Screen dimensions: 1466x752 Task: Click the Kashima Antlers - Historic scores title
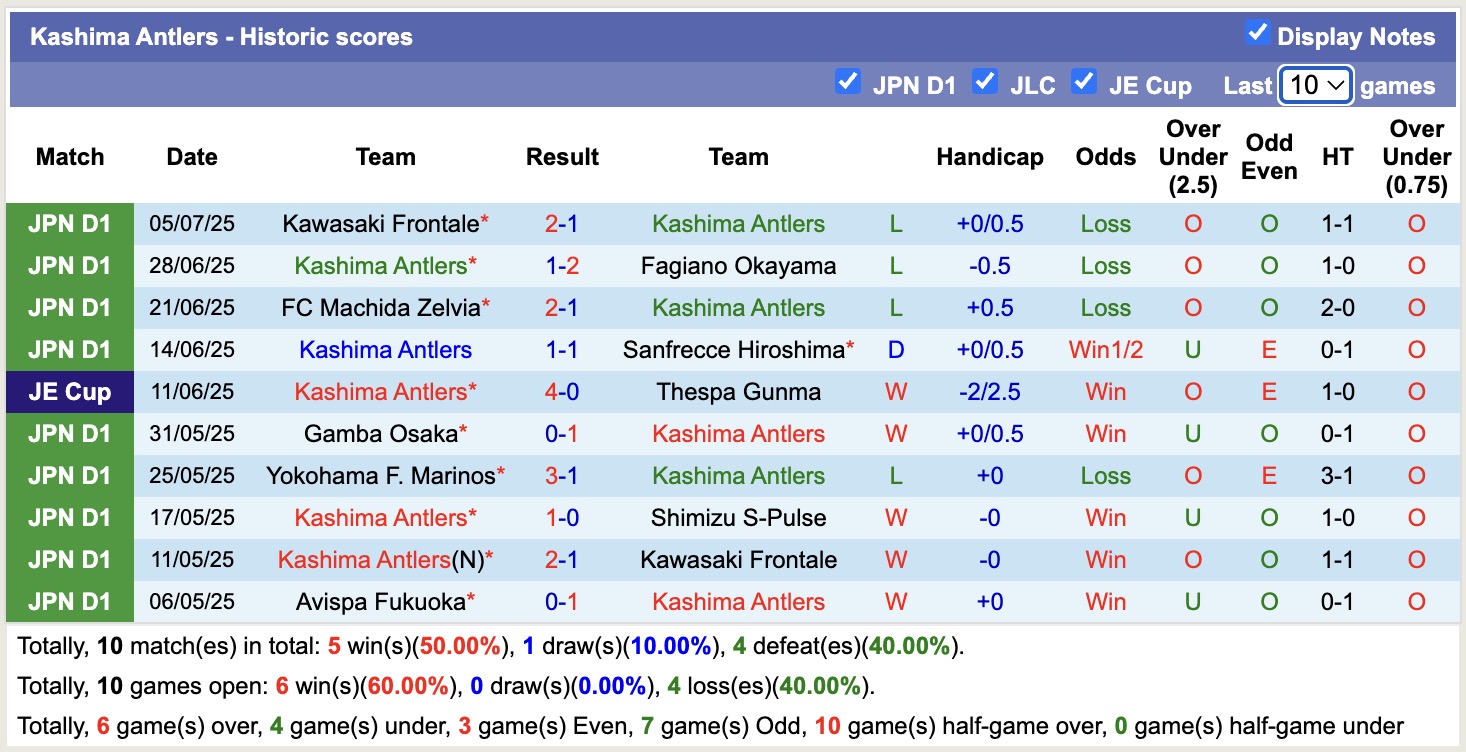pyautogui.click(x=222, y=36)
